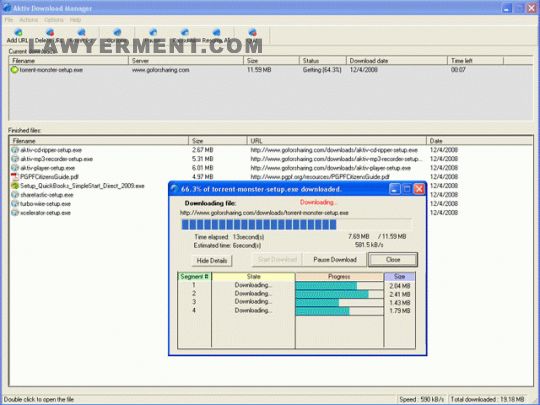Click the 2.41 MB segment size cell
Image resolution: width=540 pixels, height=405 pixels.
click(399, 294)
